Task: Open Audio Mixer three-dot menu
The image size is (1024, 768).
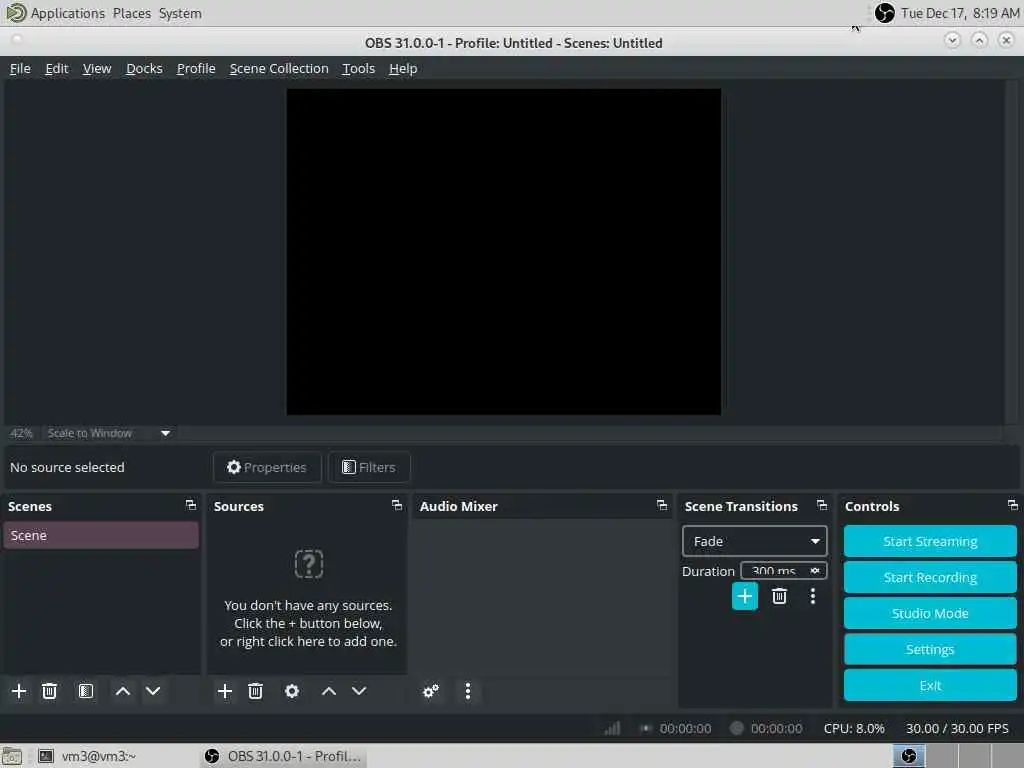Action: click(468, 691)
